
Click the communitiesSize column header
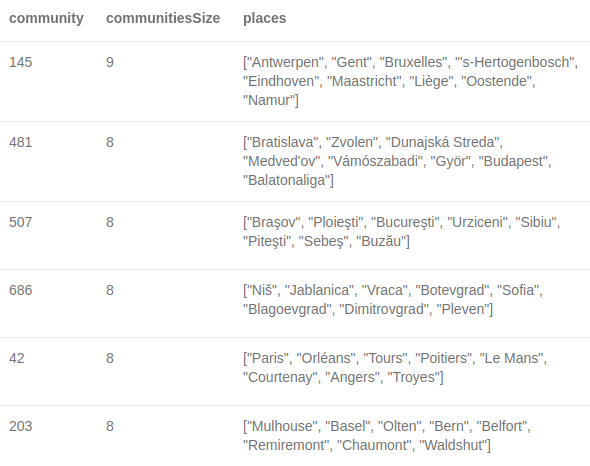pos(163,18)
